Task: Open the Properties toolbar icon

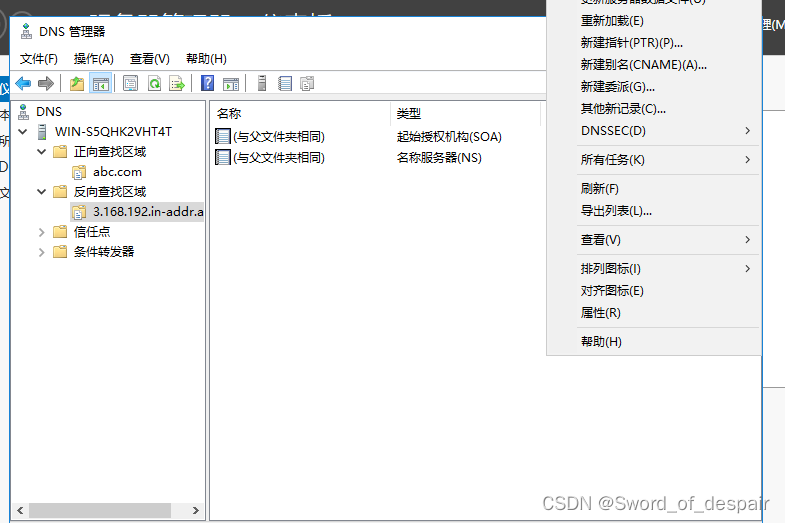Action: (x=130, y=84)
